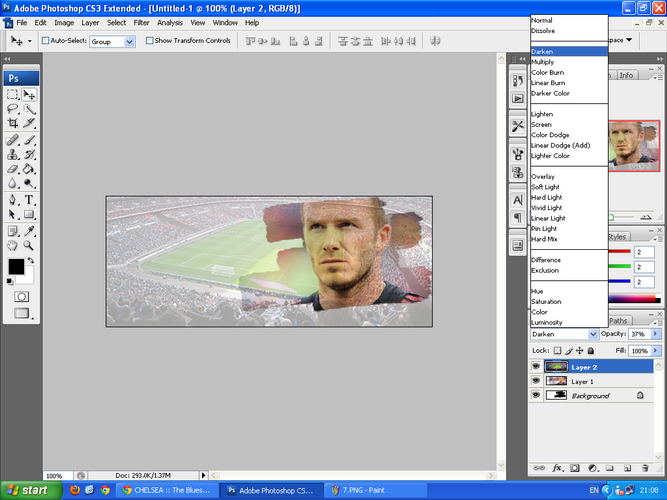Viewport: 667px width, 500px height.
Task: Enable the Auto-Select checkbox
Action: pos(44,41)
